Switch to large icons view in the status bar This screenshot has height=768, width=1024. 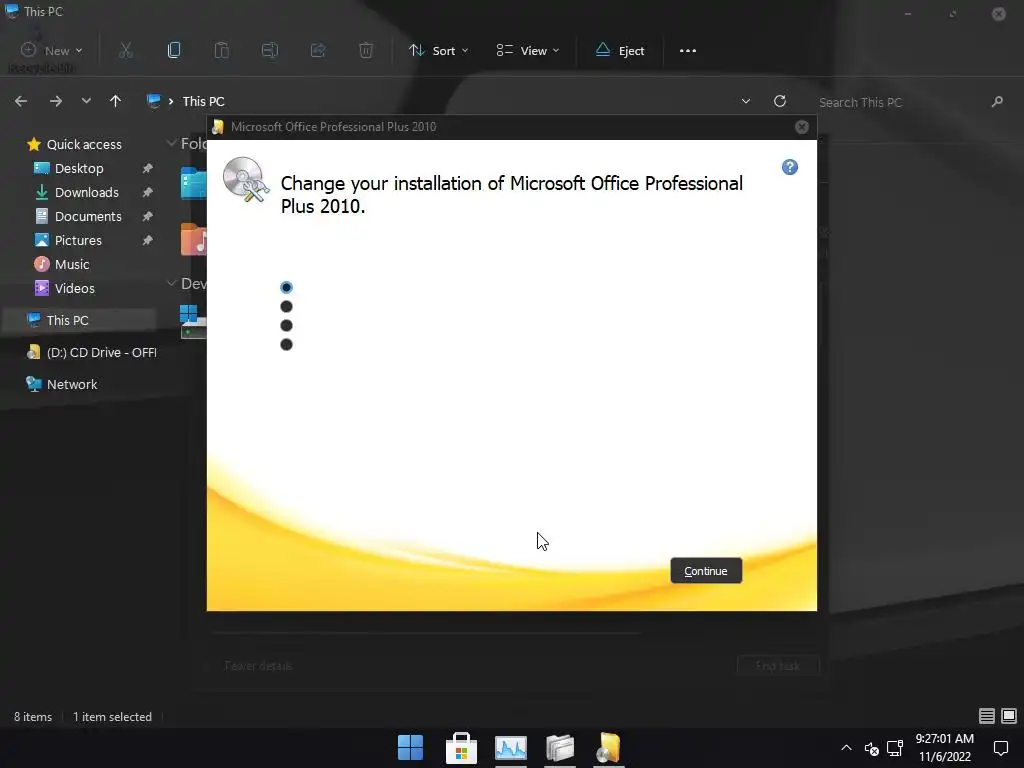tap(1009, 716)
